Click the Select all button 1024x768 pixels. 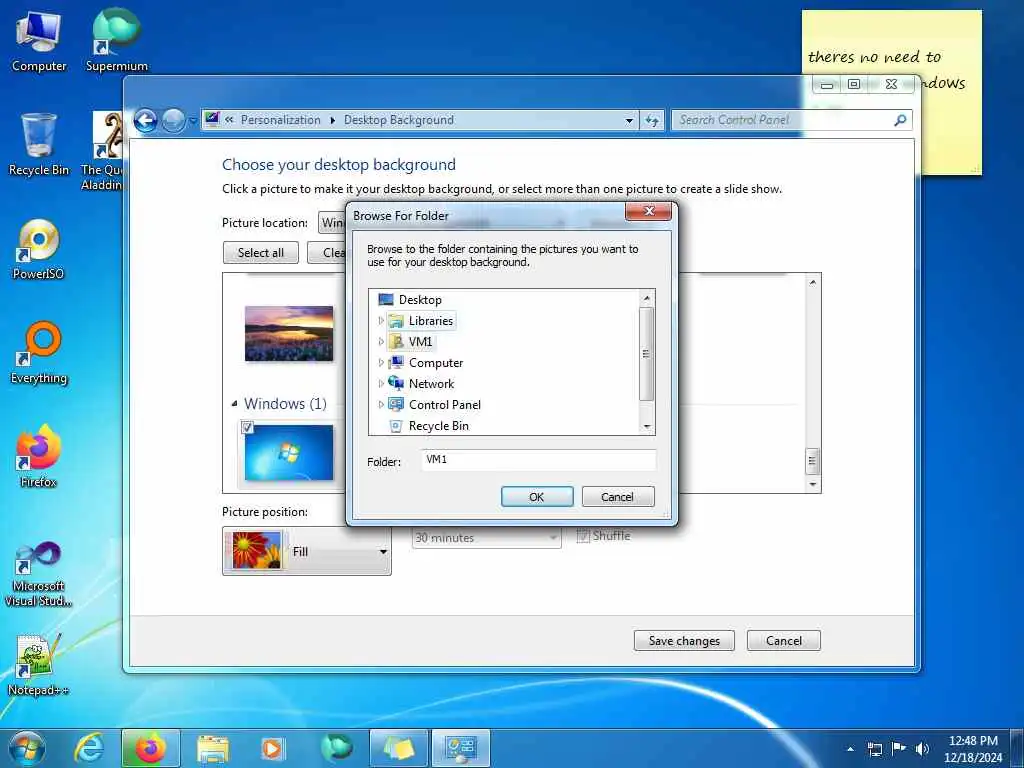point(261,253)
